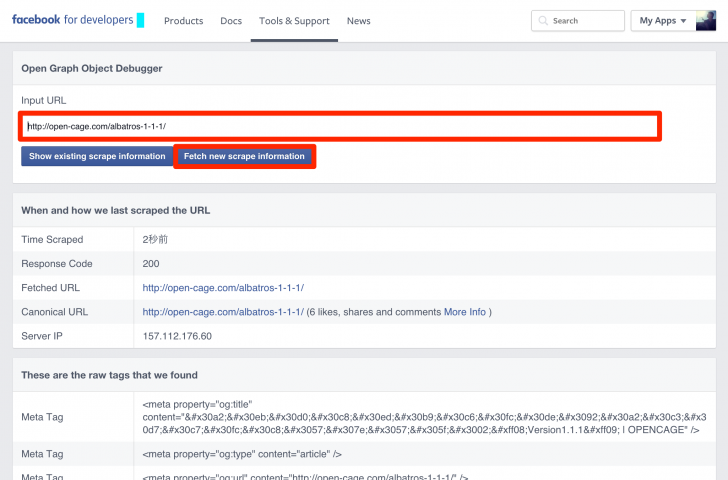The image size is (728, 480).
Task: Click the search magnifier icon
Action: [543, 20]
